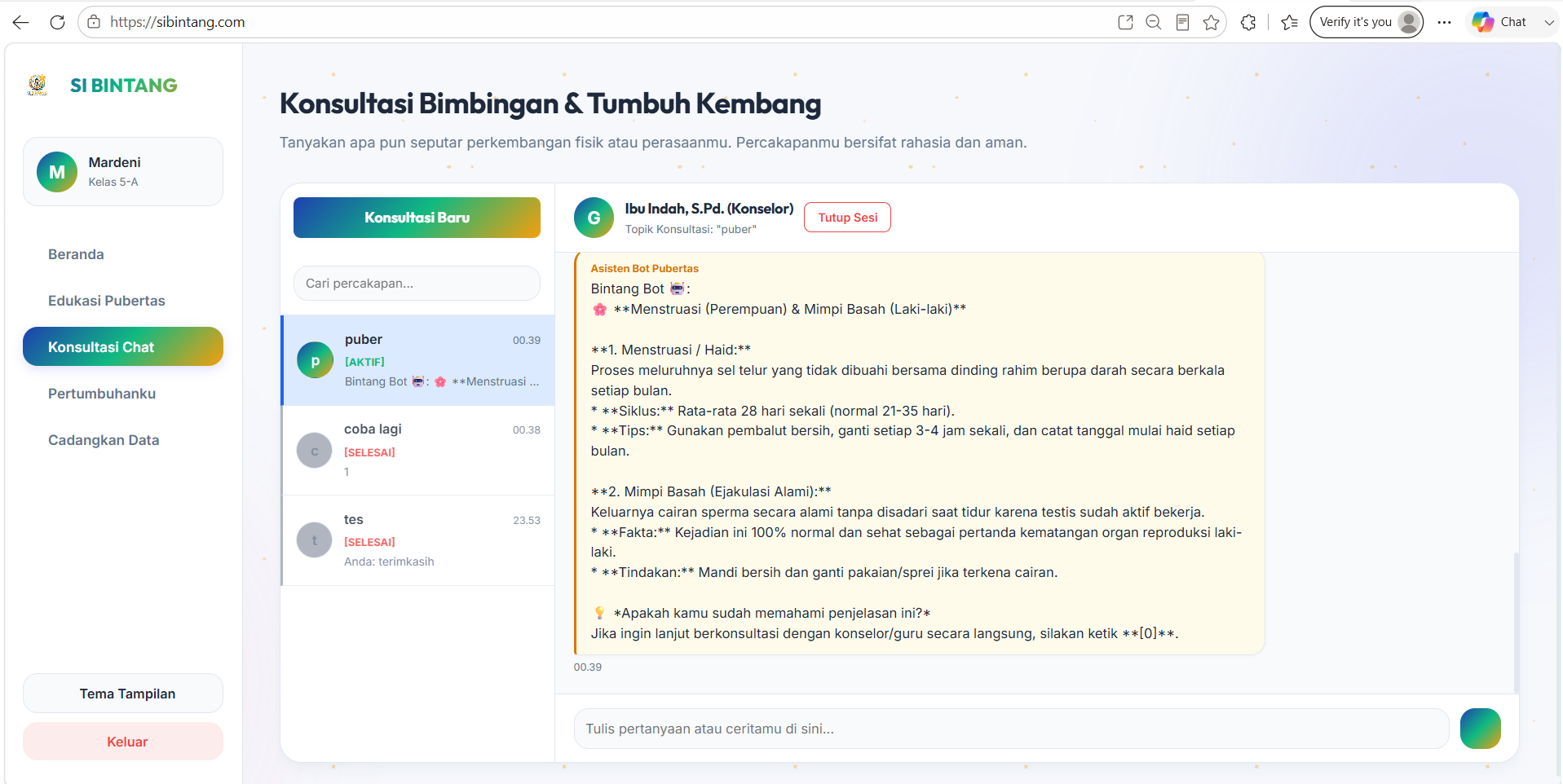Click the Tema Tampilan button
The image size is (1563, 784).
pos(123,694)
